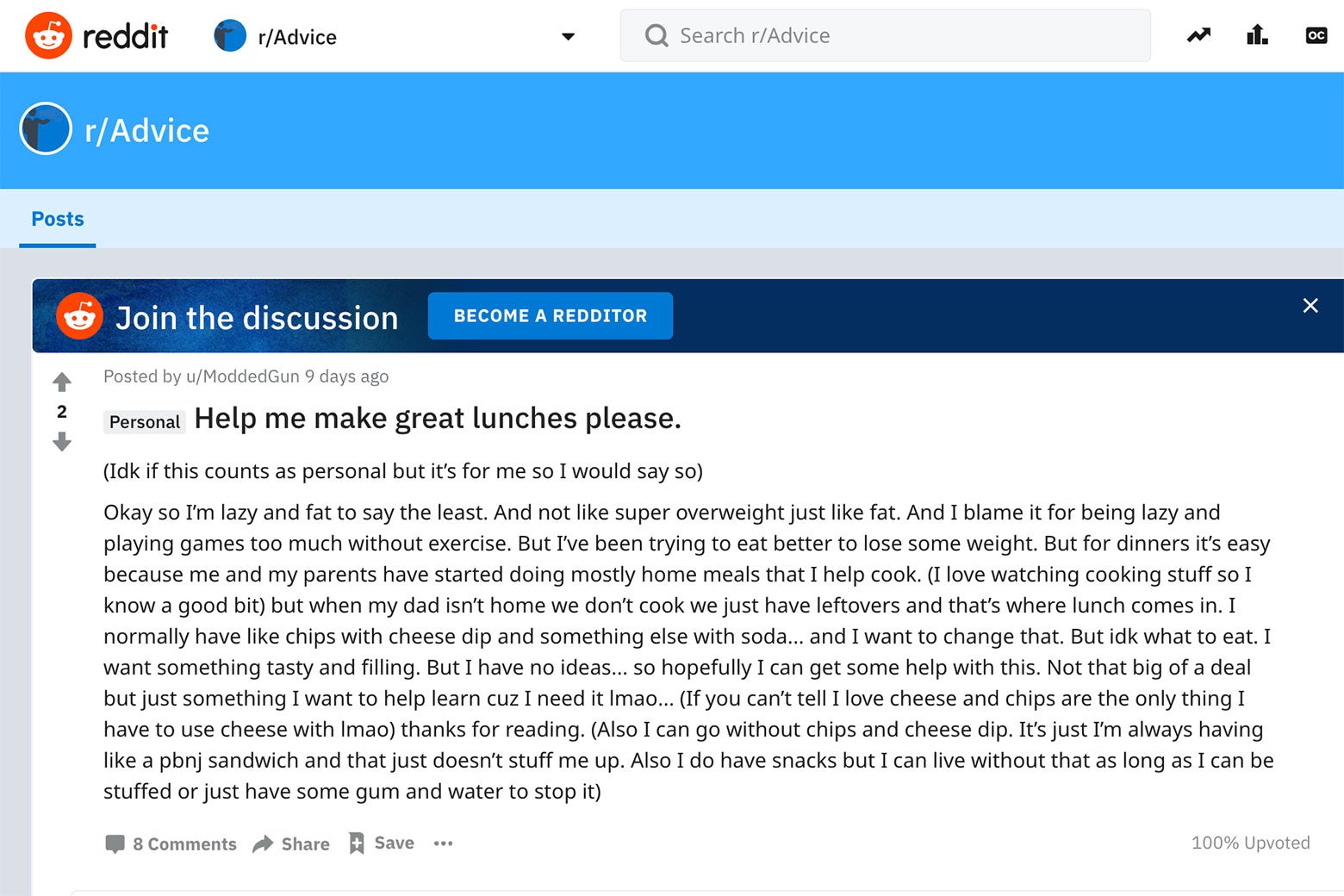Select the Personal flair tag

144,422
